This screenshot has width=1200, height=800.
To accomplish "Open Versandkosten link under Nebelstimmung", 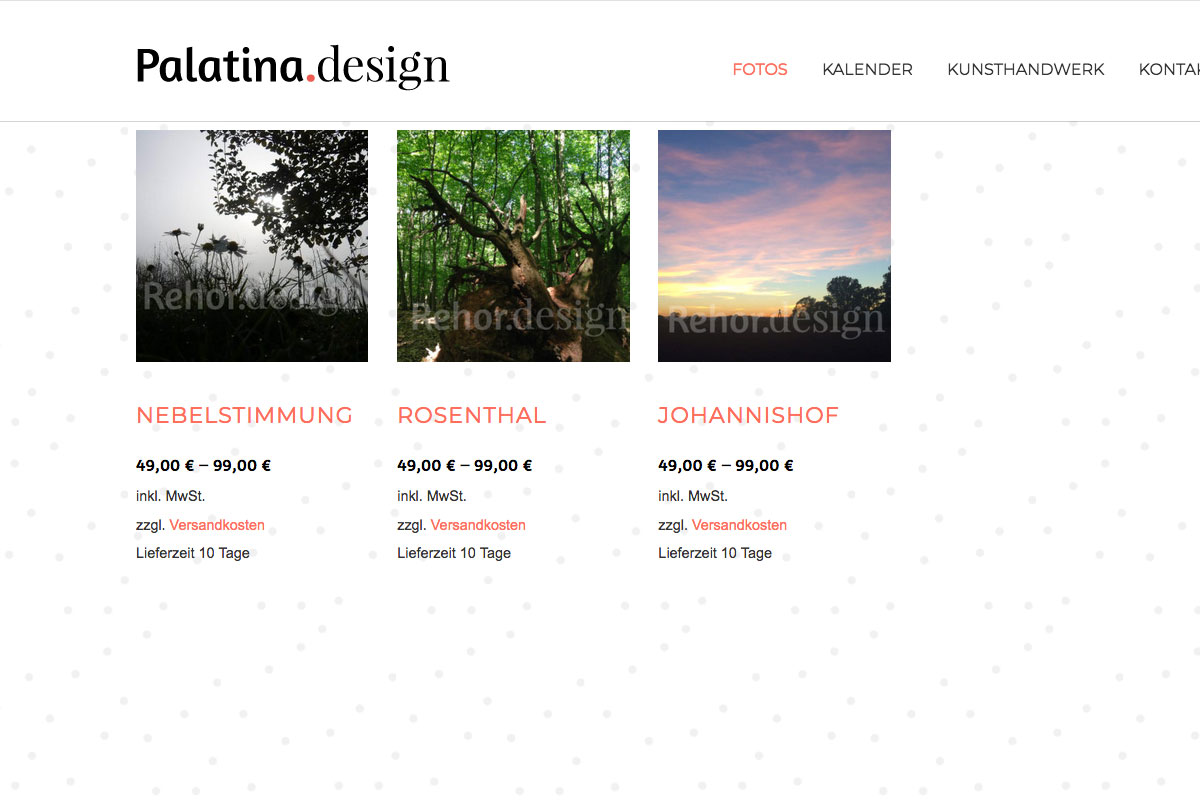I will (217, 525).
